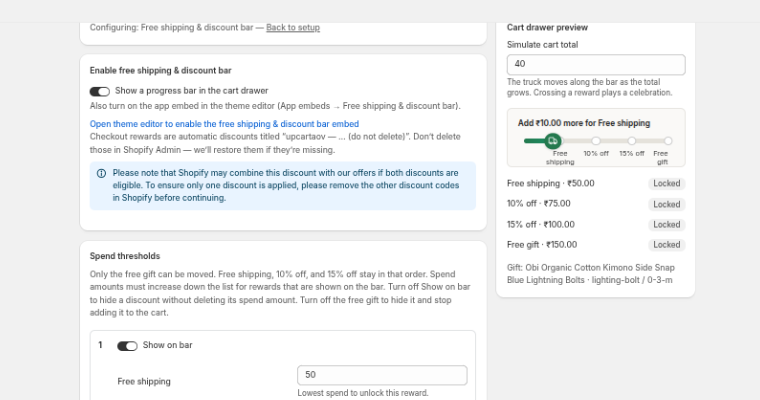Click the info icon in blue notice

(x=101, y=174)
